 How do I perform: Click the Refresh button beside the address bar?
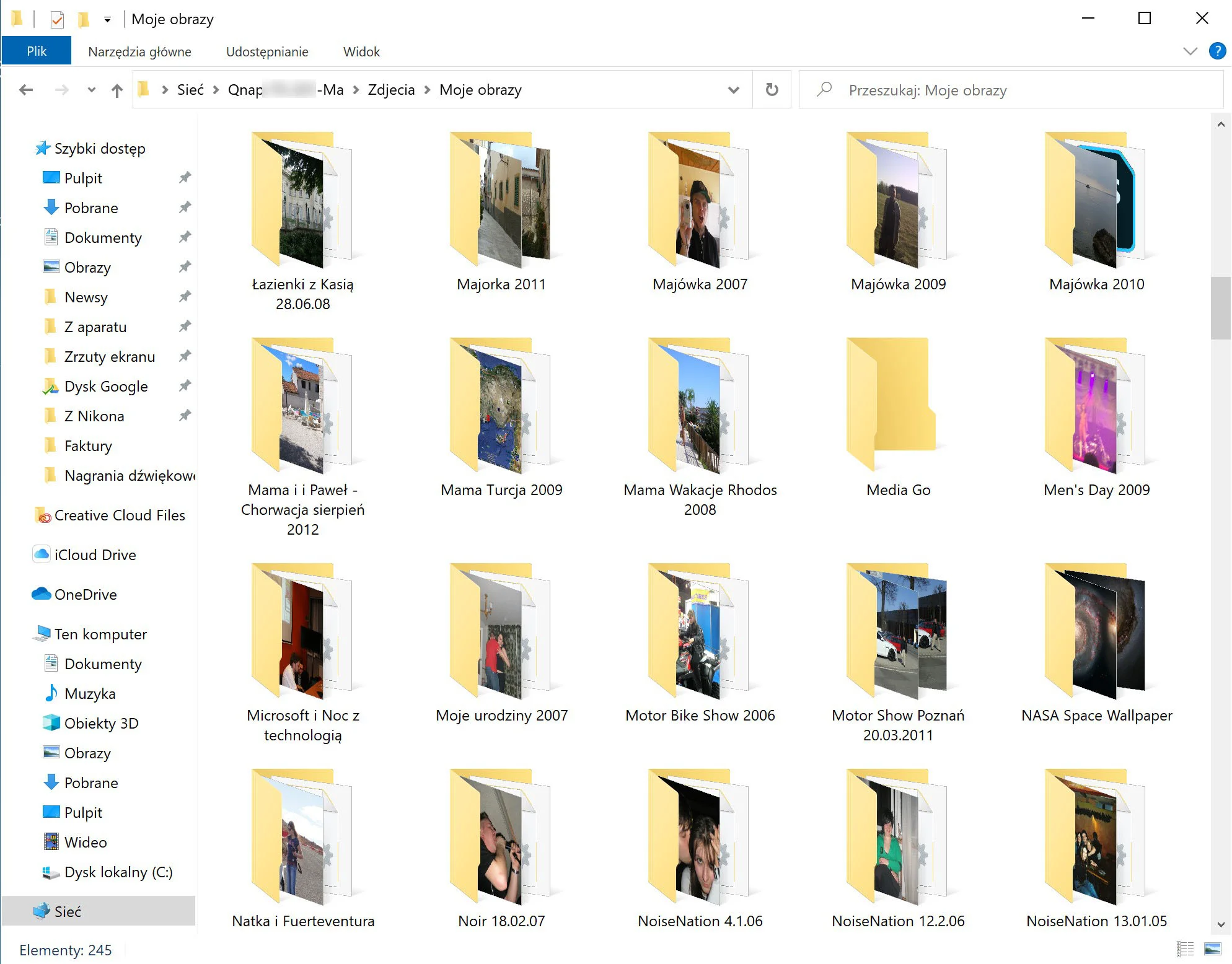772,90
